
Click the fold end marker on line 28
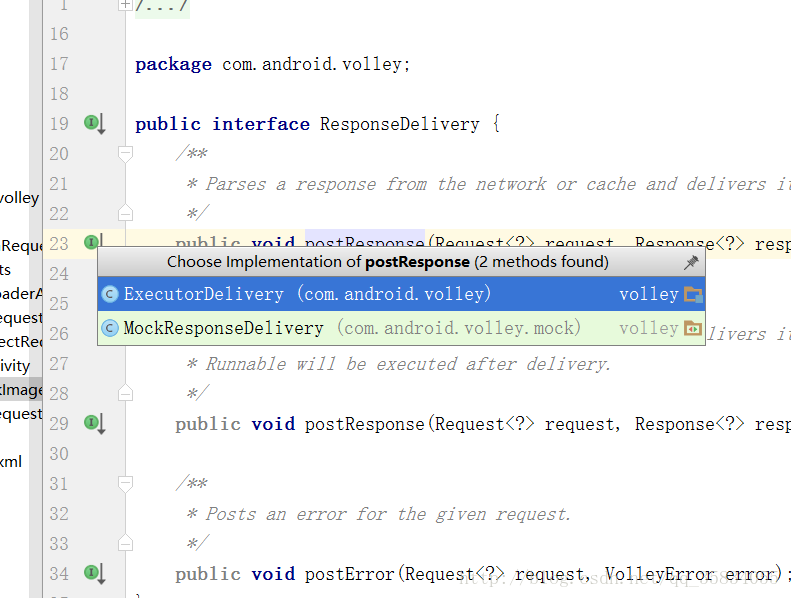125,394
